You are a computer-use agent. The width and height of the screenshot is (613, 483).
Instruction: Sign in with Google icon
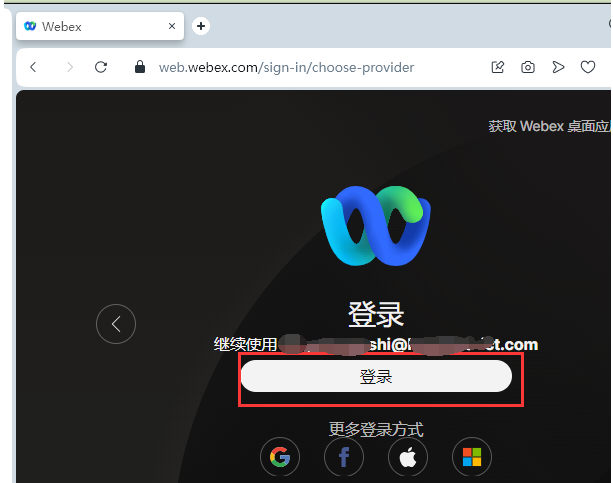coord(280,456)
